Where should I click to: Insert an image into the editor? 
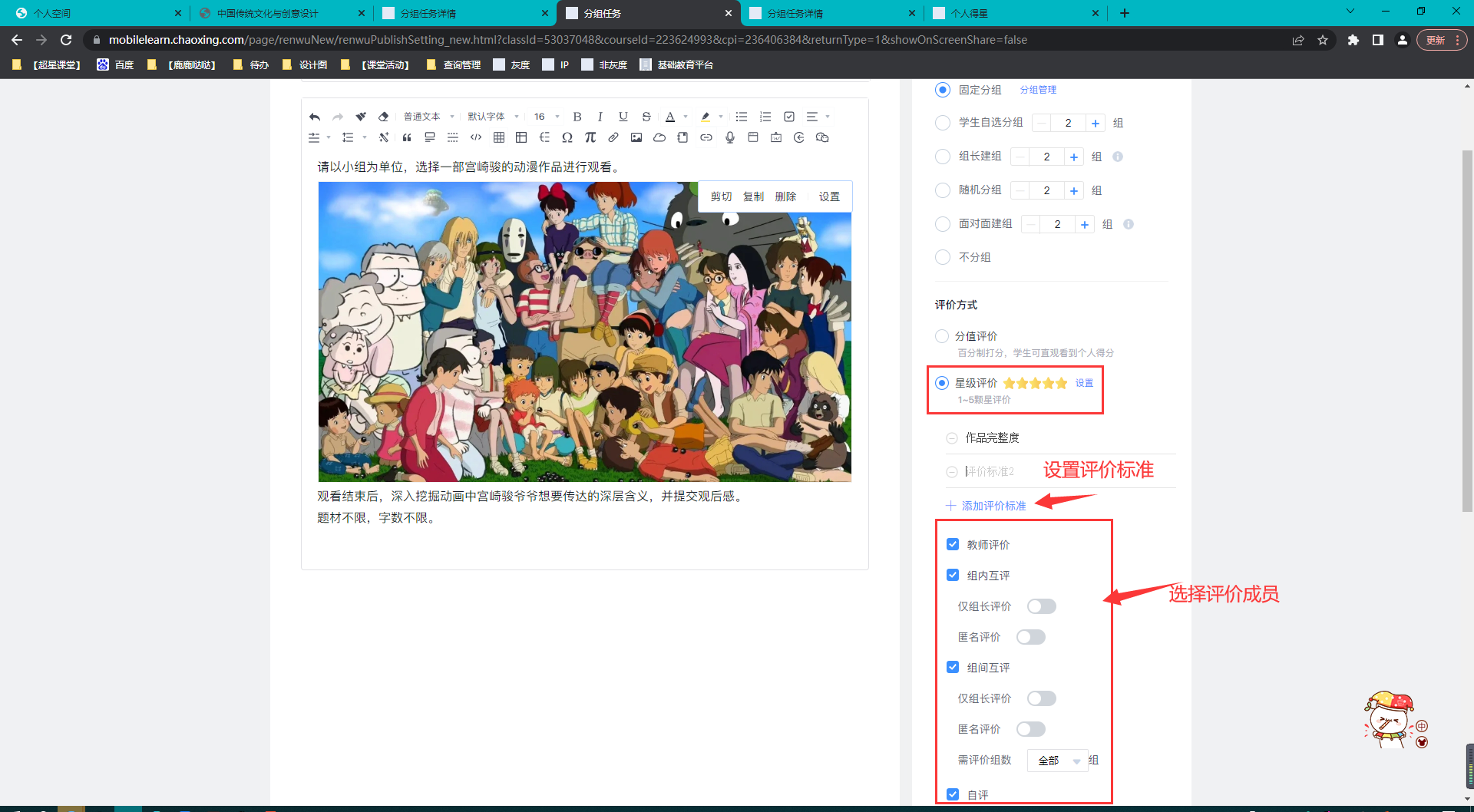636,137
